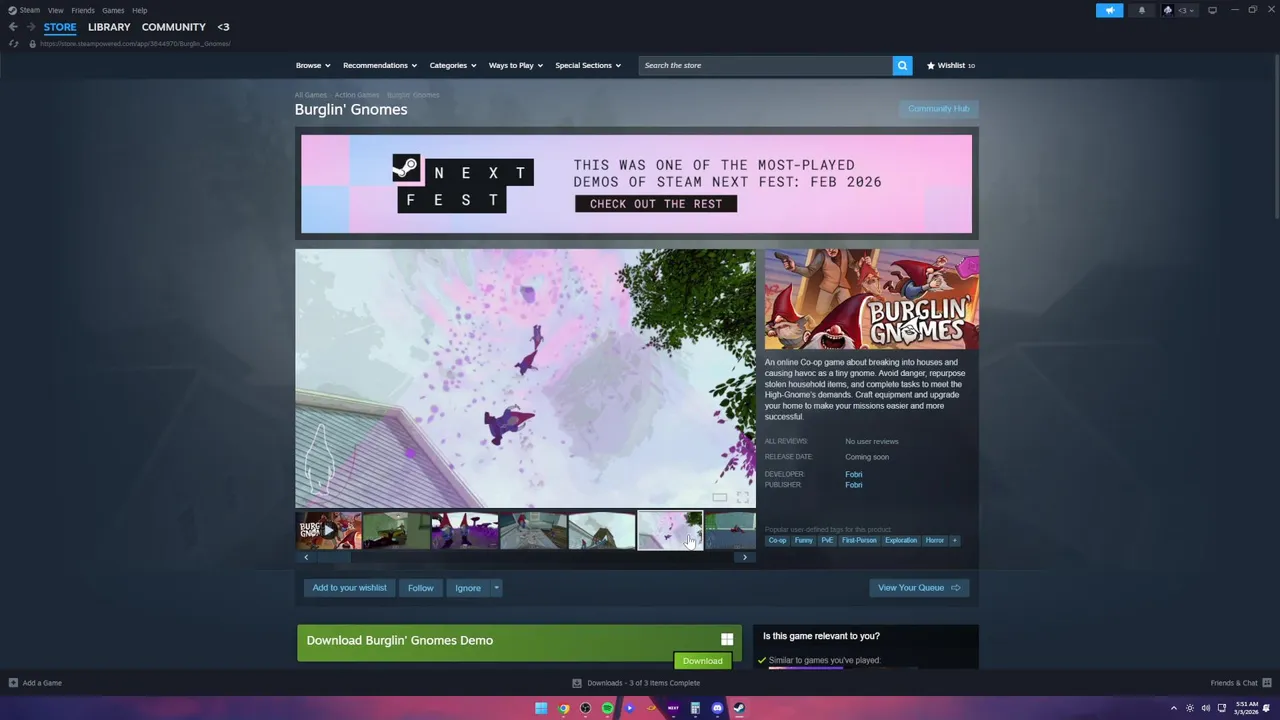
Task: Open the Fobri developer link
Action: click(x=853, y=474)
